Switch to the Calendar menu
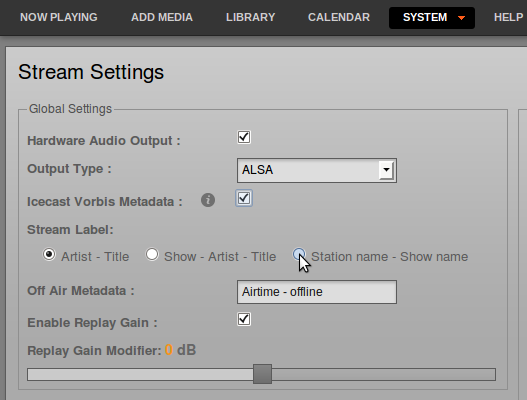The height and width of the screenshot is (400, 527). tap(339, 17)
